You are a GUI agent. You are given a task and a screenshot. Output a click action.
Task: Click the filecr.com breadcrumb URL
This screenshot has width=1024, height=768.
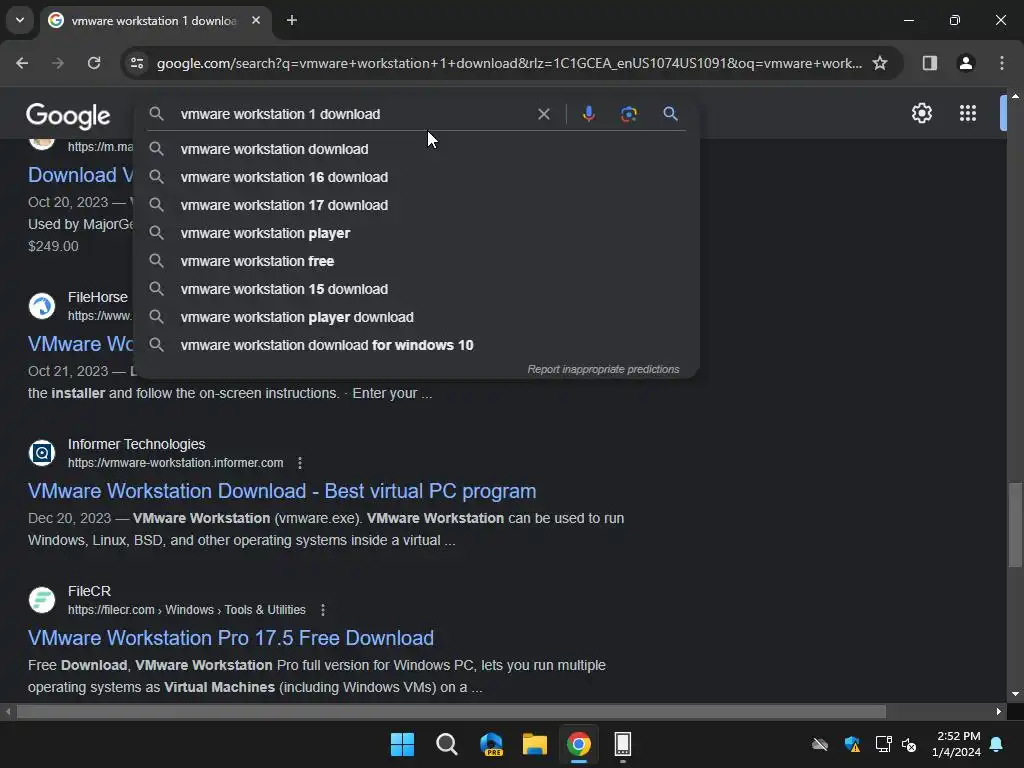click(187, 610)
